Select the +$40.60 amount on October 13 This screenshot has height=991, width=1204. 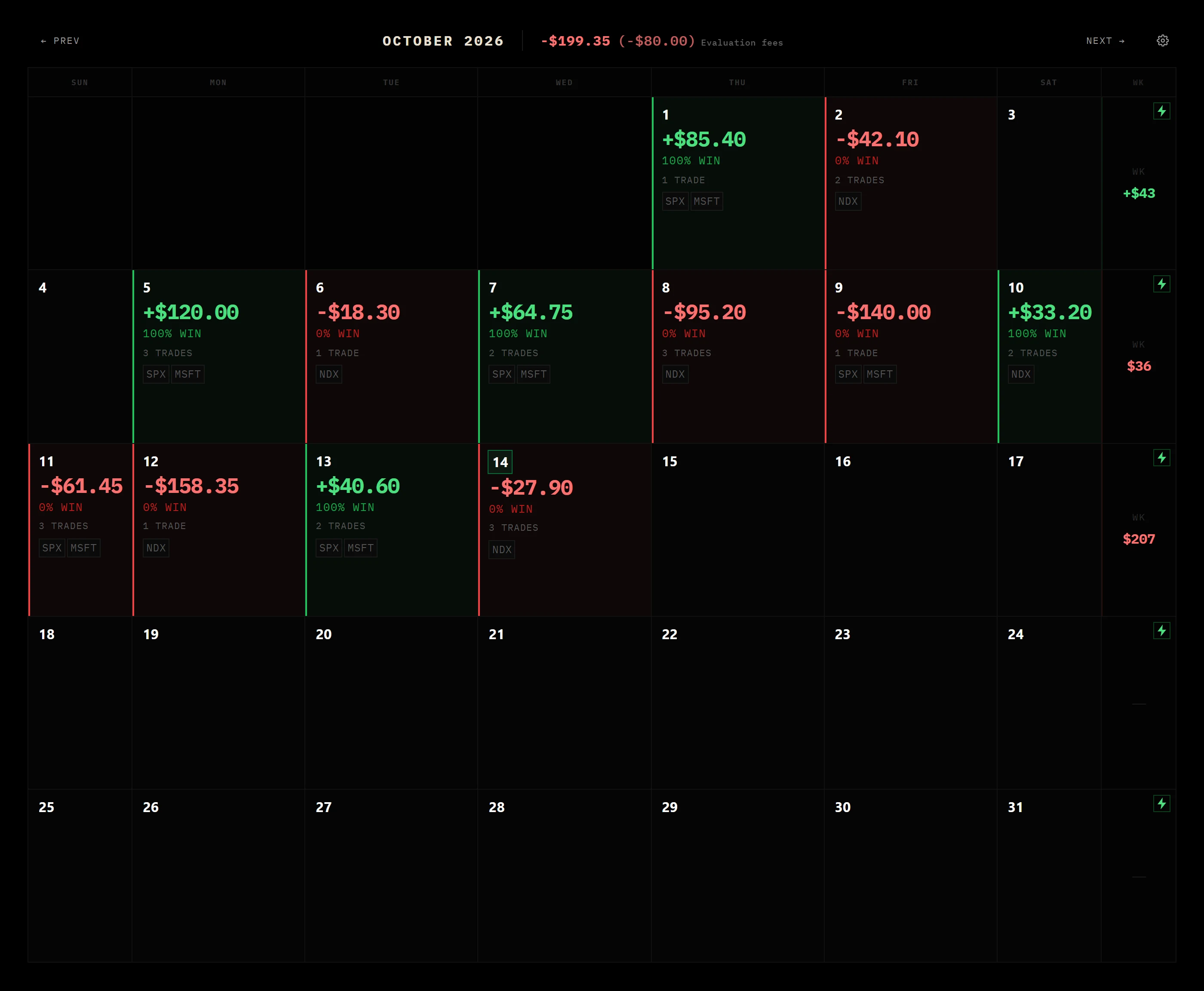pyautogui.click(x=358, y=486)
